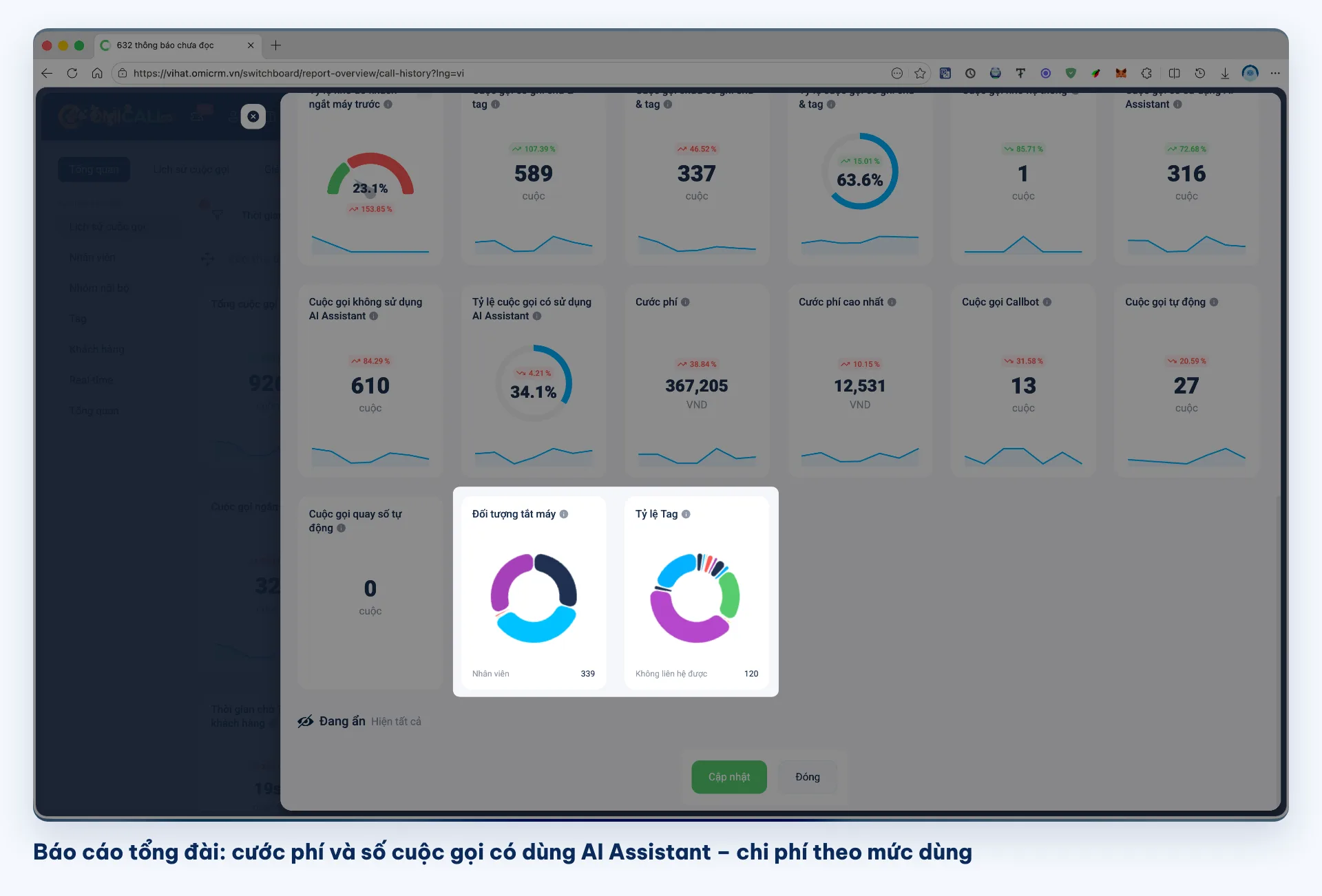Select the Cước phí 367,205 VND card
This screenshot has width=1322, height=896.
tap(697, 381)
